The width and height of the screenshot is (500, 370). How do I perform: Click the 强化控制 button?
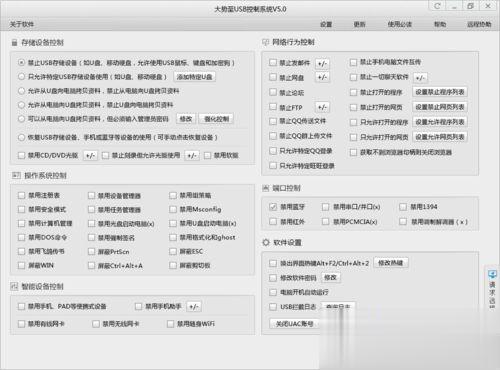[216, 119]
